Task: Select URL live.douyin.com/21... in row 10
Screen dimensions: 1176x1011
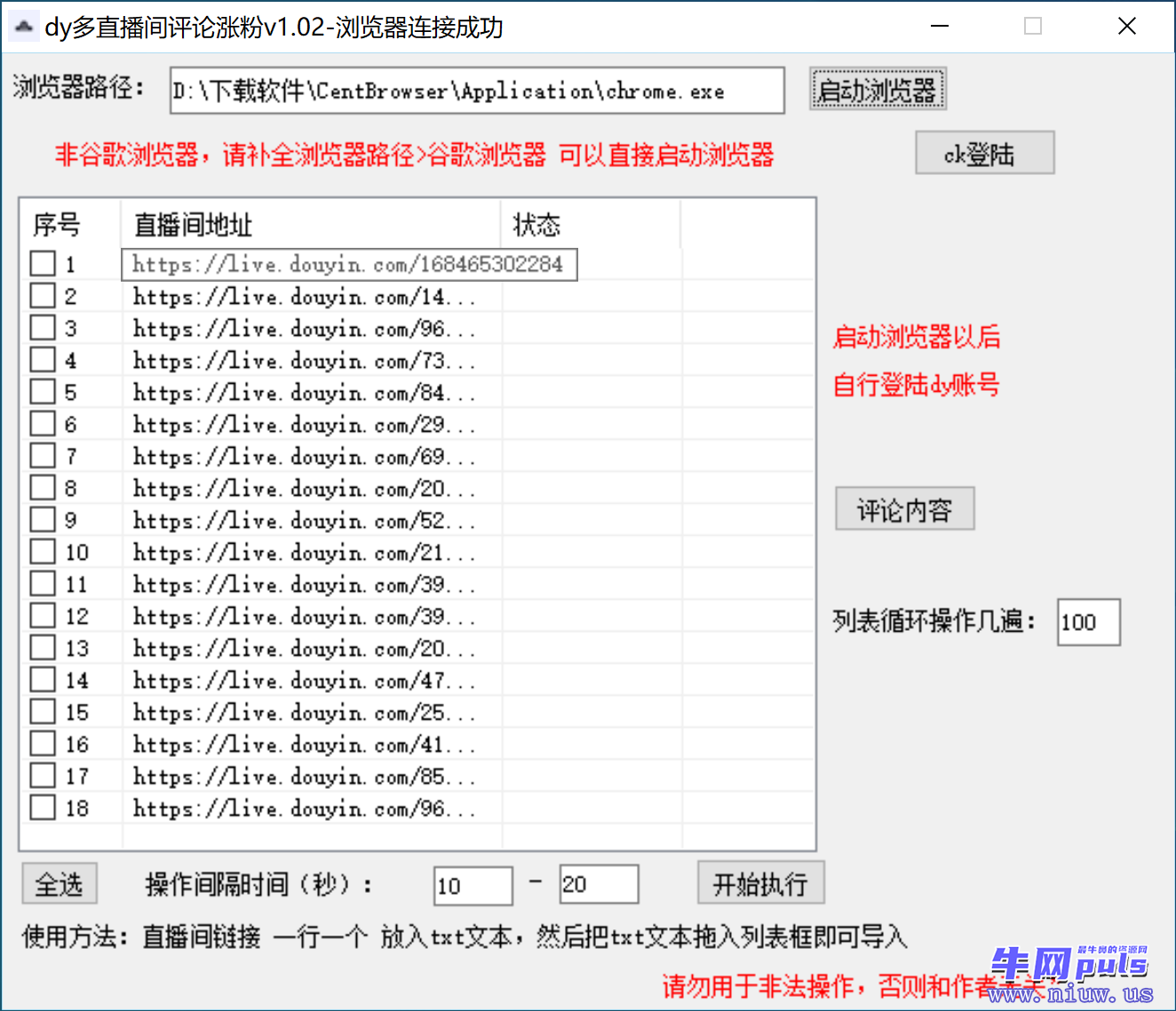Action: pyautogui.click(x=305, y=553)
